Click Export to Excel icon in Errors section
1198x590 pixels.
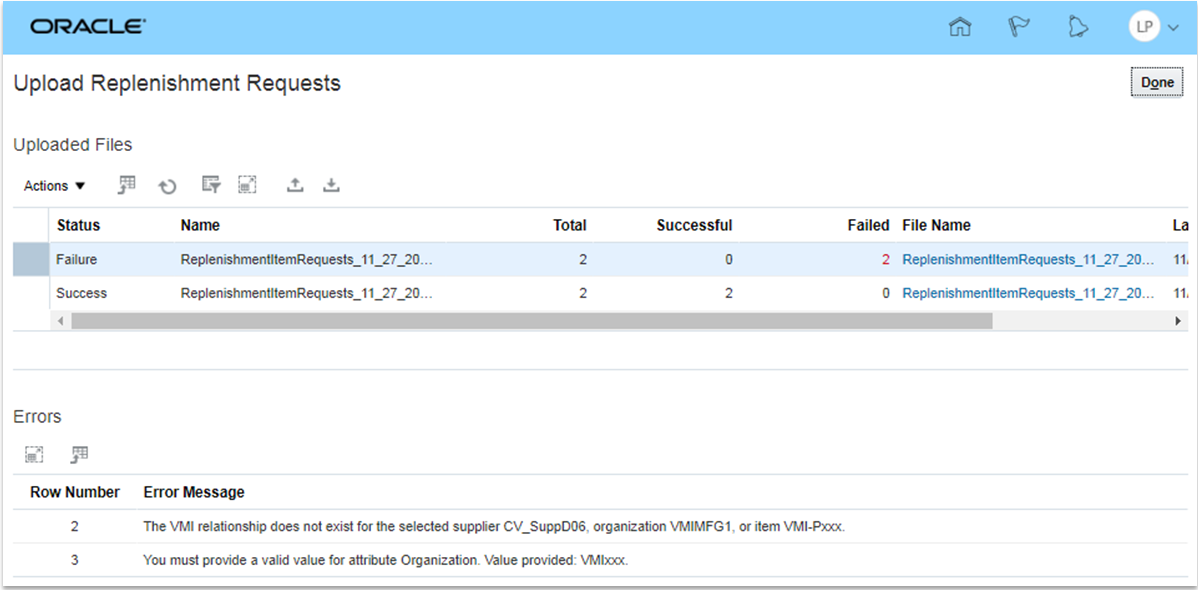(79, 455)
